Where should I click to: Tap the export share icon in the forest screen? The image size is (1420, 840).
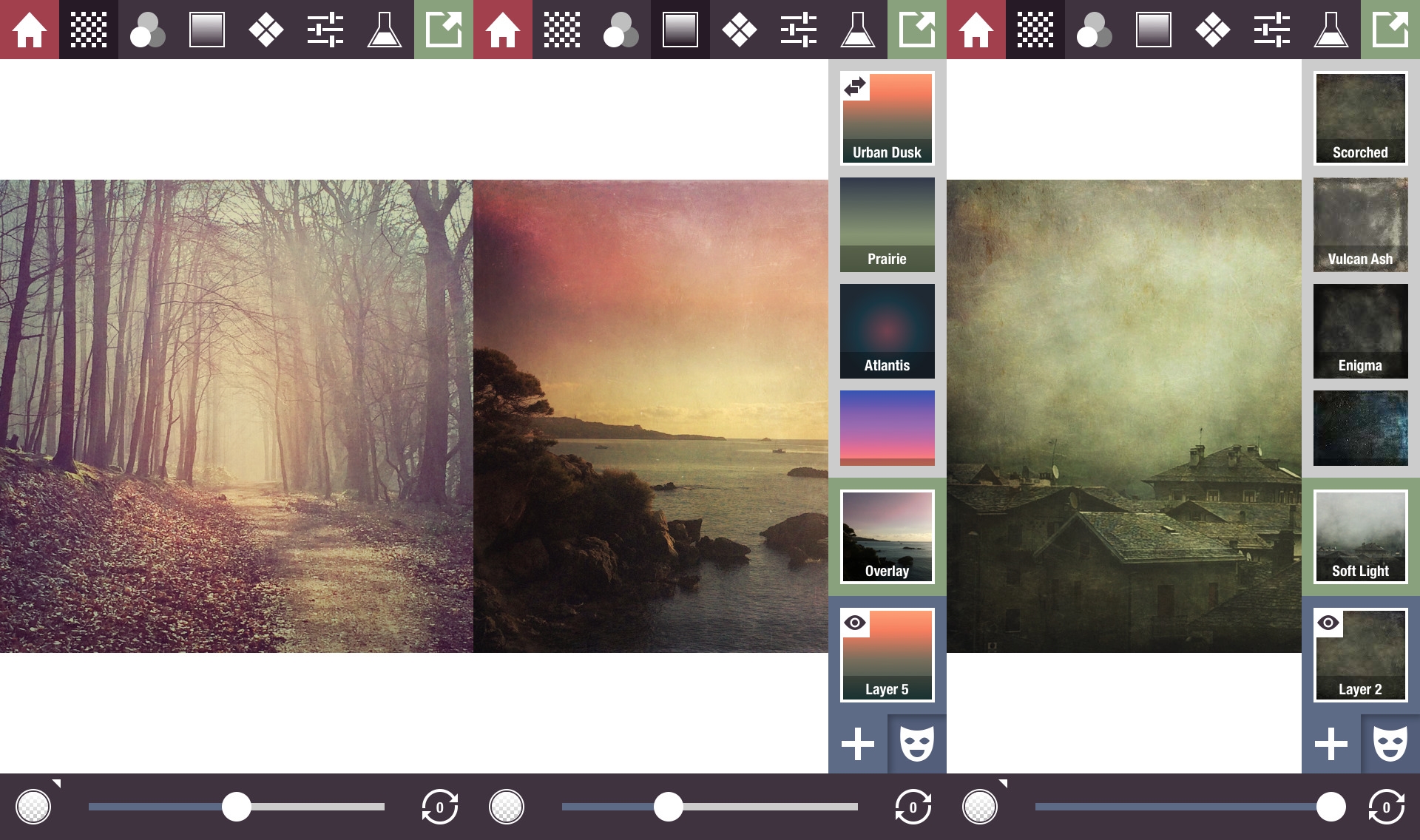[444, 30]
